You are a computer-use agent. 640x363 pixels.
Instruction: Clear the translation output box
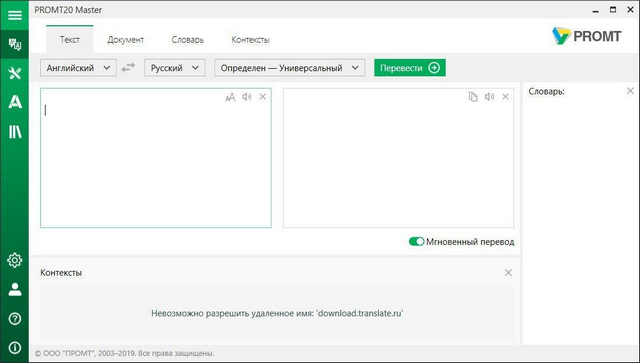click(x=505, y=97)
